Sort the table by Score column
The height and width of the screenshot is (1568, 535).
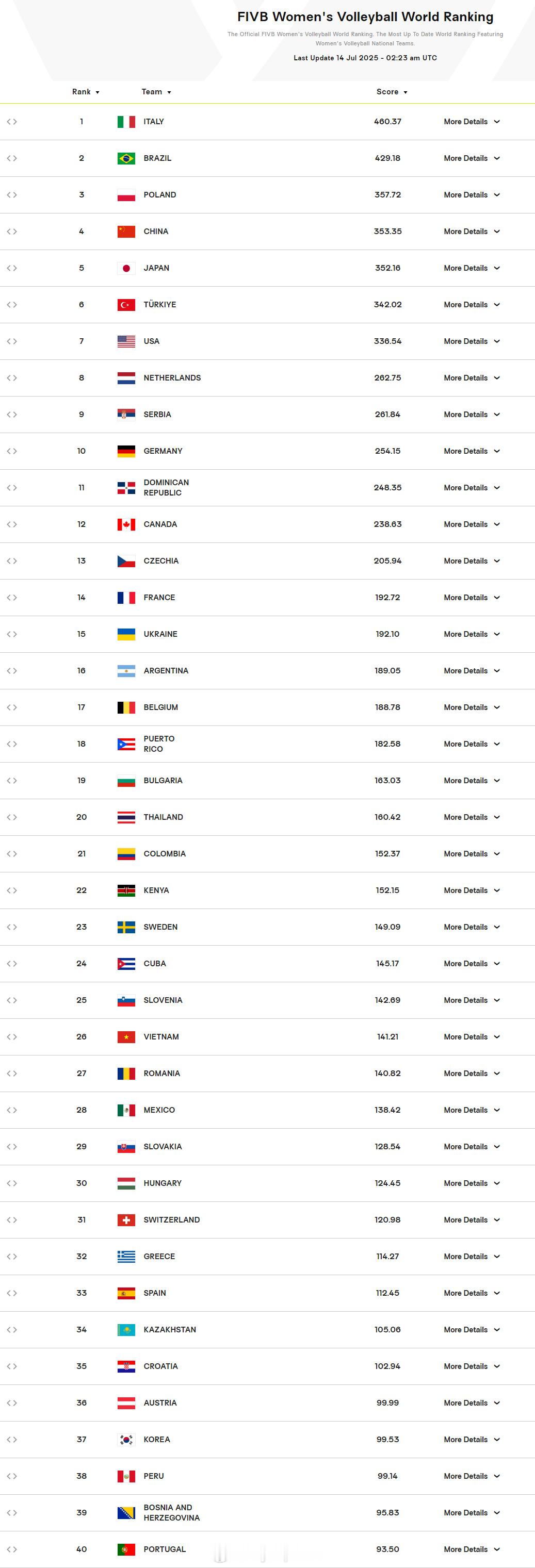[x=391, y=92]
